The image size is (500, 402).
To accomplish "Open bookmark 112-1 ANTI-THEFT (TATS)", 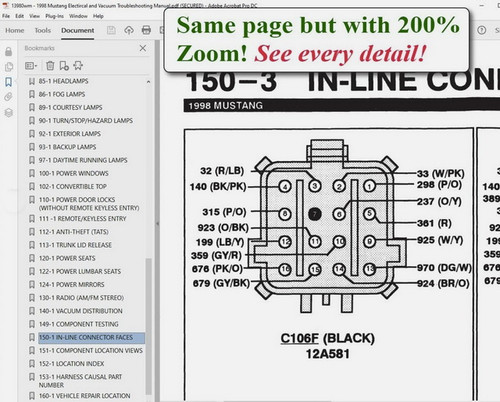I will pyautogui.click(x=74, y=232).
